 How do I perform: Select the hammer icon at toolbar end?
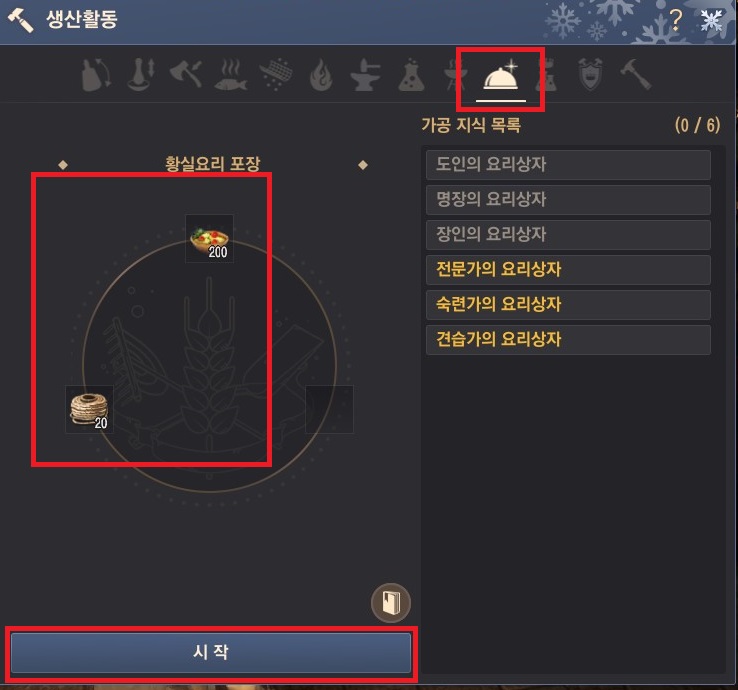click(x=635, y=74)
